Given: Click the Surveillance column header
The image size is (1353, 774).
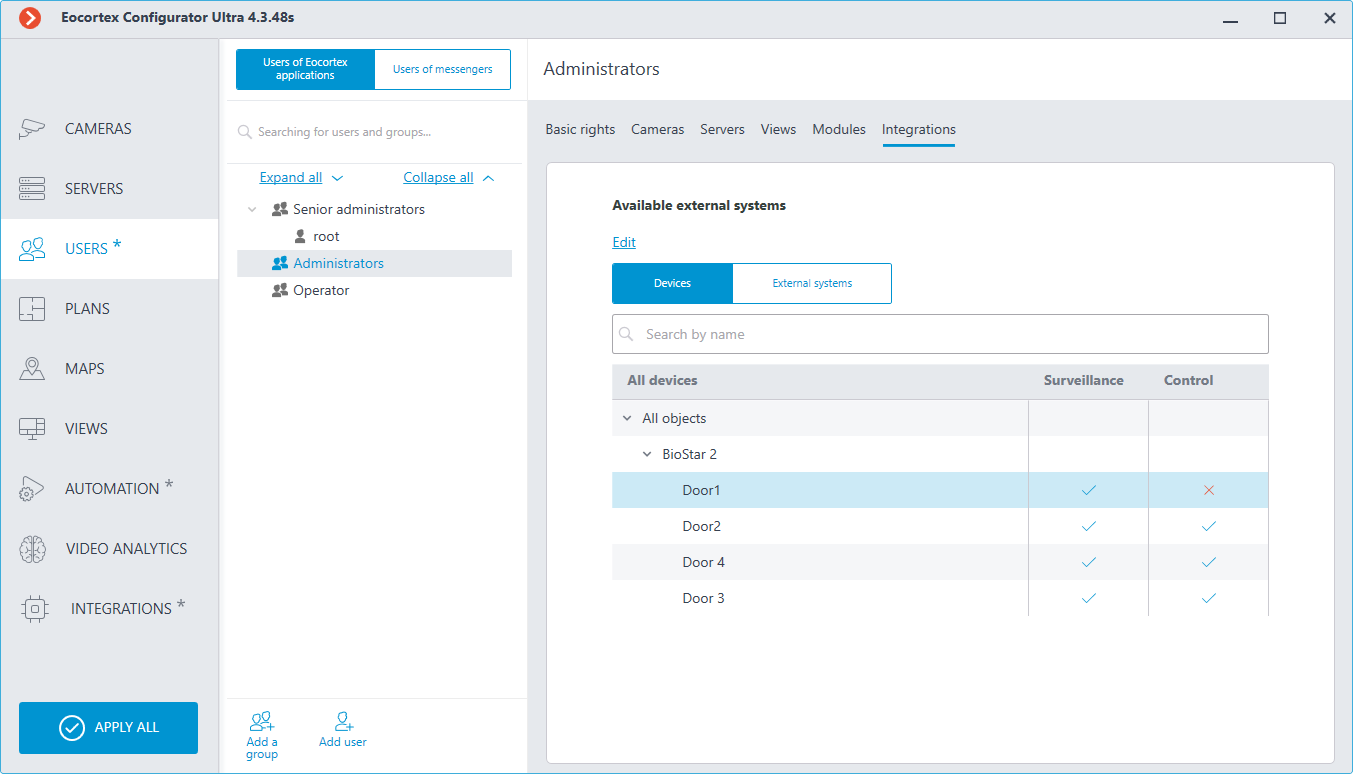Looking at the screenshot, I should (x=1084, y=380).
